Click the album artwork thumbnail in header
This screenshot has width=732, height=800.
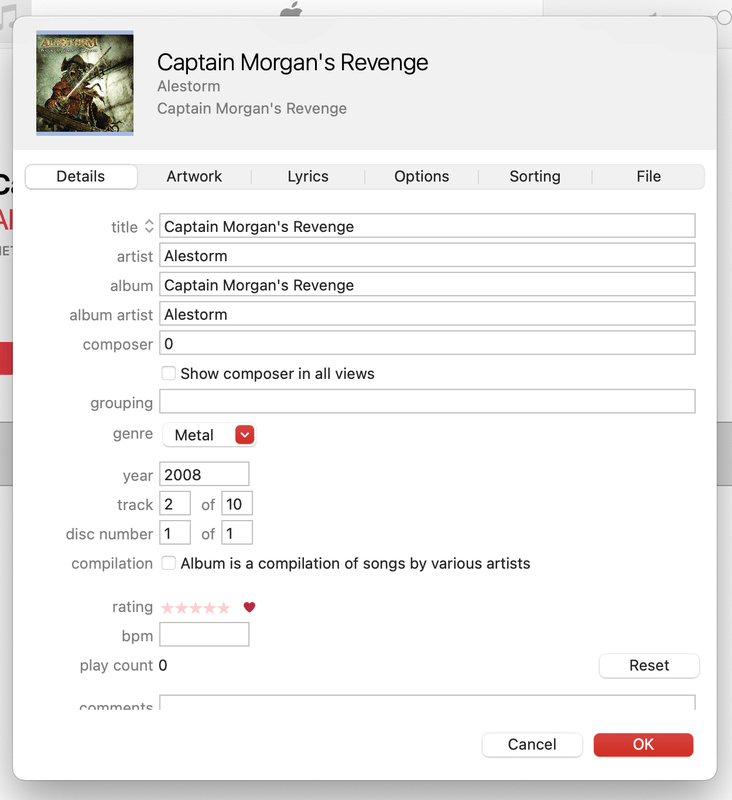click(x=85, y=83)
